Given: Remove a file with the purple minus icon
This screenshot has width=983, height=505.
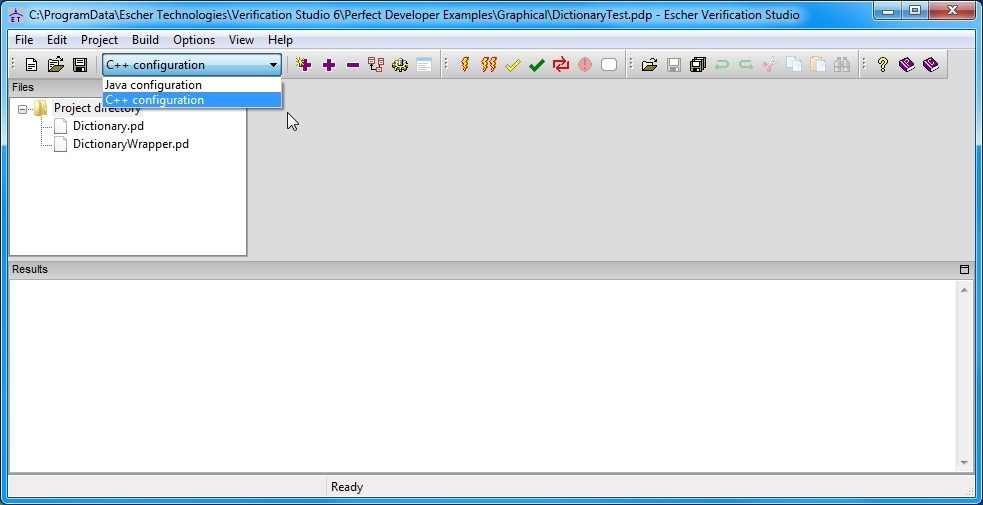Looking at the screenshot, I should 352,65.
